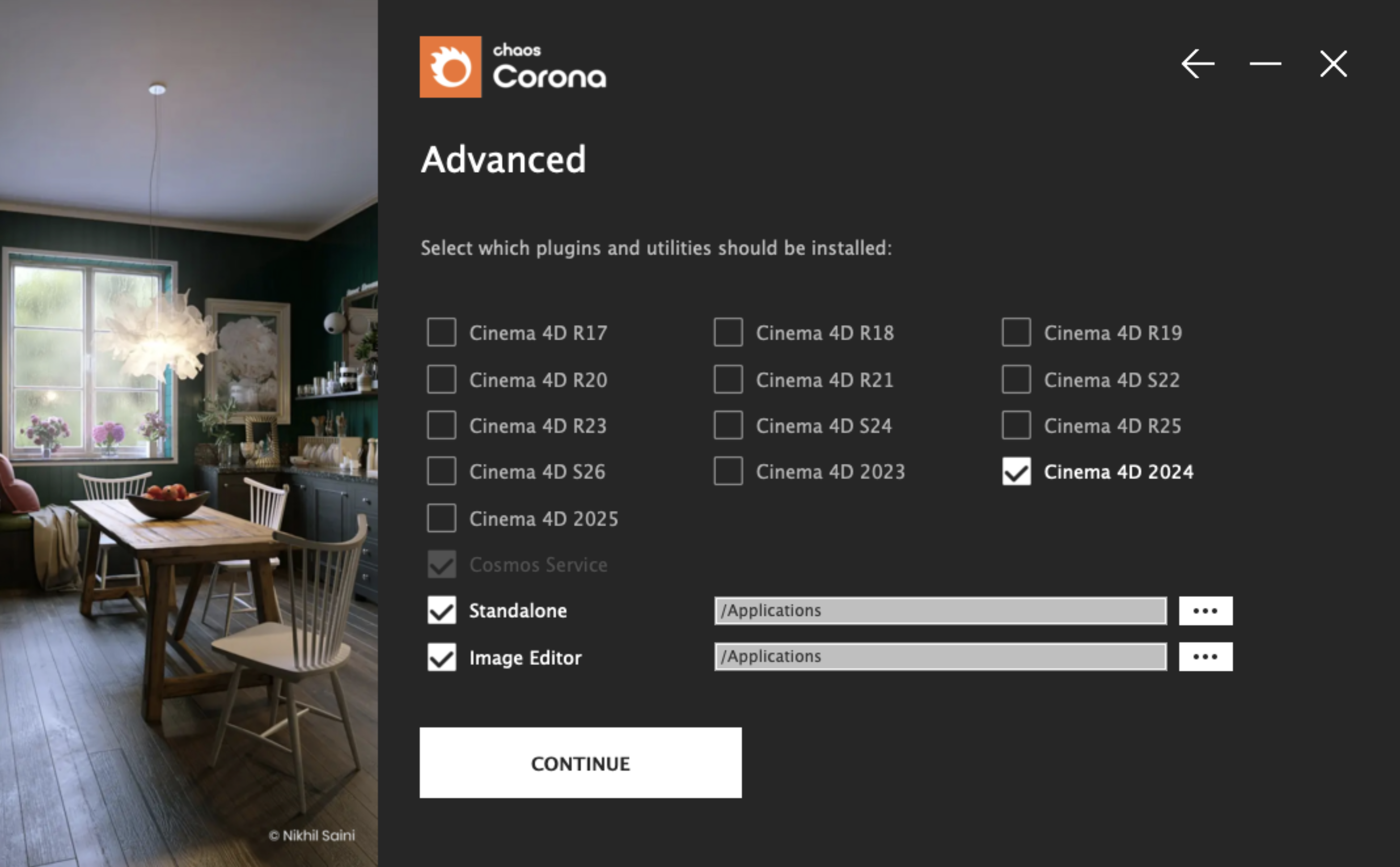This screenshot has height=867, width=1400.
Task: Click the Chaos Corona logo
Action: click(x=513, y=67)
